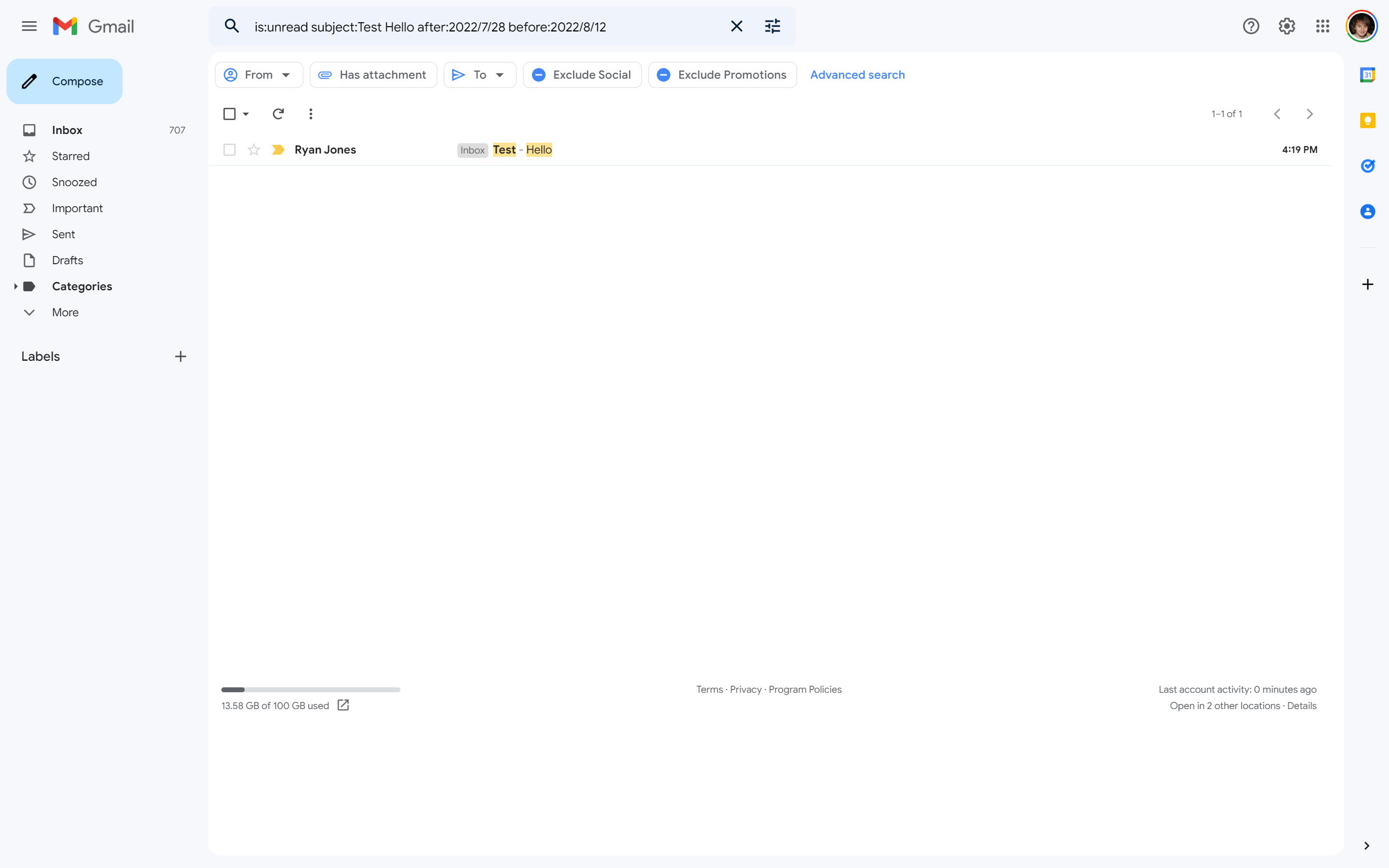Open select options dropdown arrow
This screenshot has width=1389, height=868.
(246, 114)
